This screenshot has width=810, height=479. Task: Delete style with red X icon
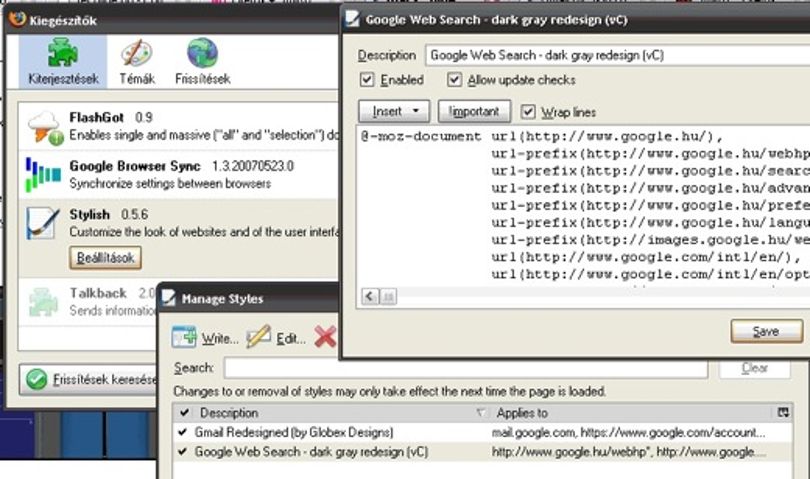325,337
